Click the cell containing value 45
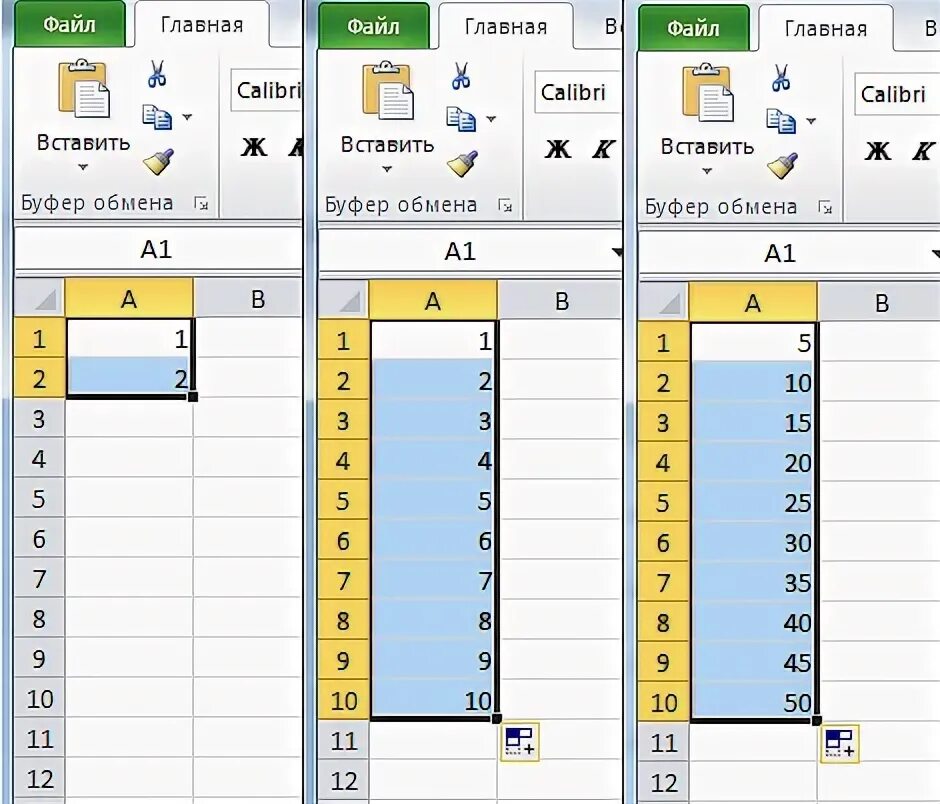Screen dimensions: 940x804 (x=755, y=663)
